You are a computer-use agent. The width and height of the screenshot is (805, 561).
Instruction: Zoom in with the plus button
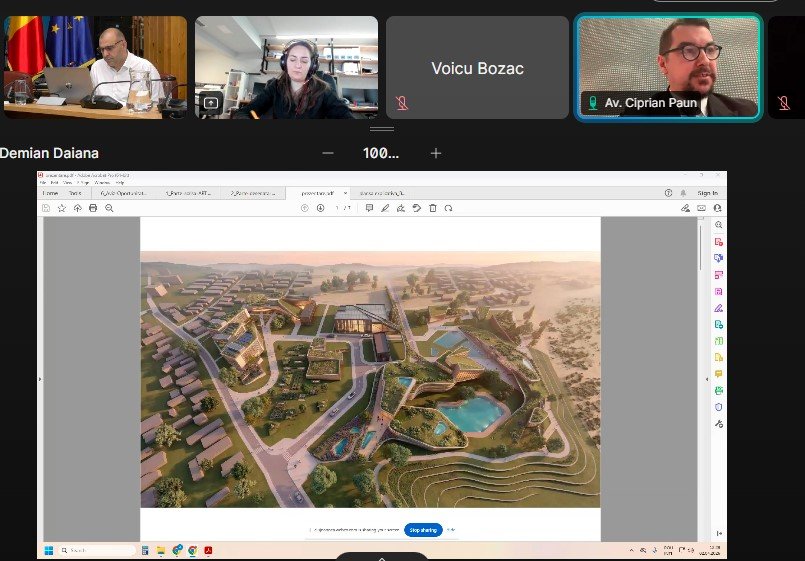tap(436, 153)
